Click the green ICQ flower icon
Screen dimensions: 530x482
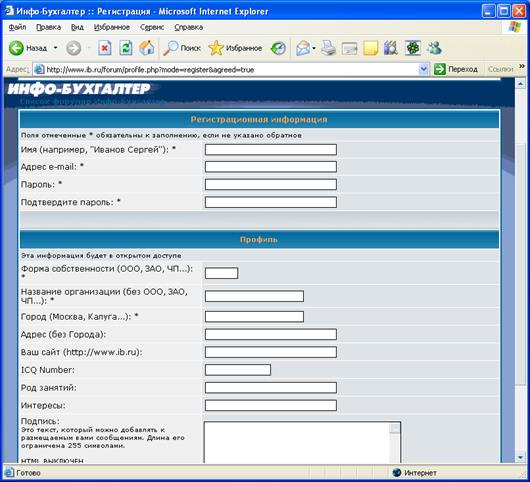[x=413, y=48]
